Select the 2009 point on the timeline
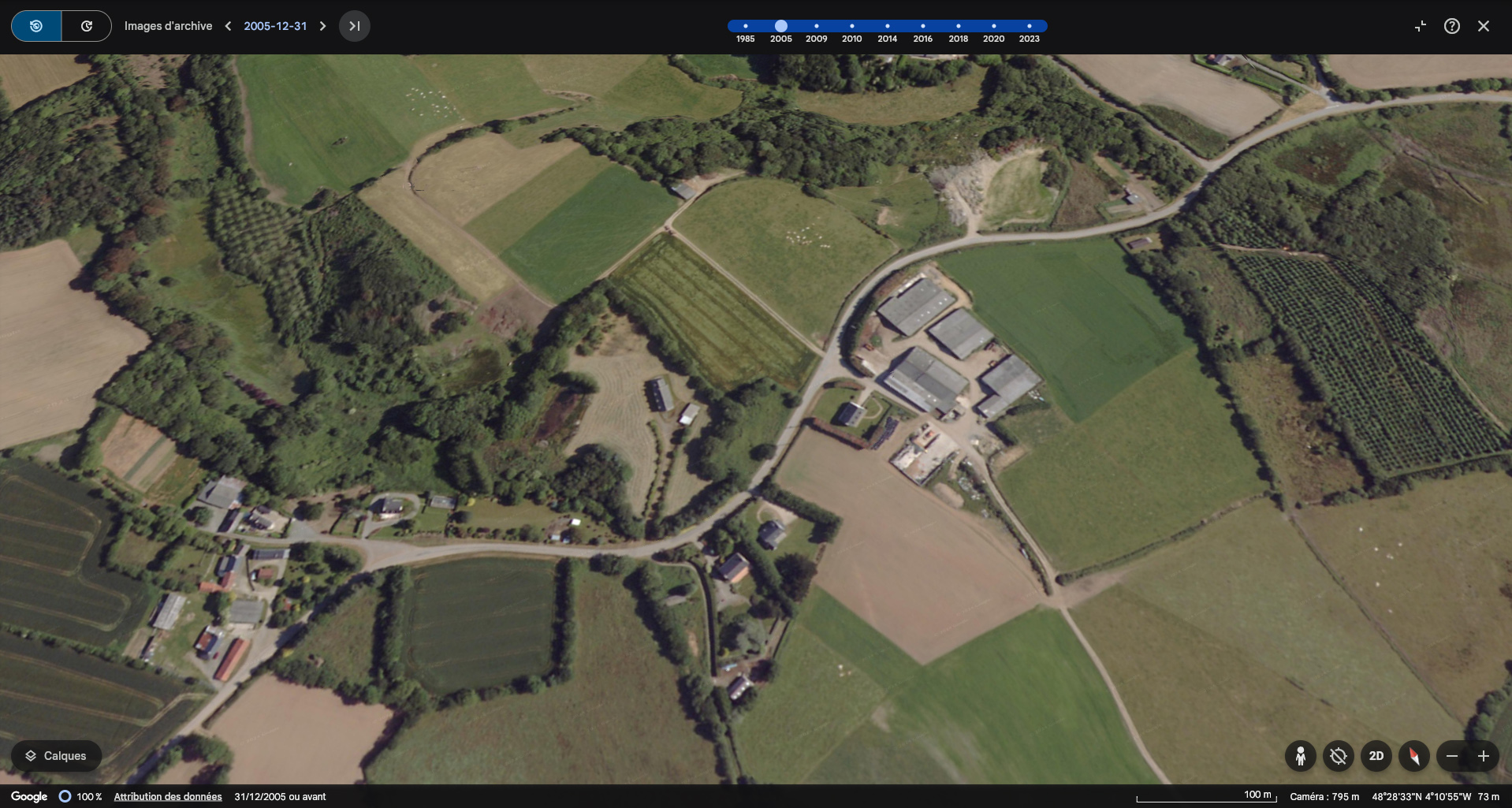Screen dimensions: 1512x808 pos(816,26)
